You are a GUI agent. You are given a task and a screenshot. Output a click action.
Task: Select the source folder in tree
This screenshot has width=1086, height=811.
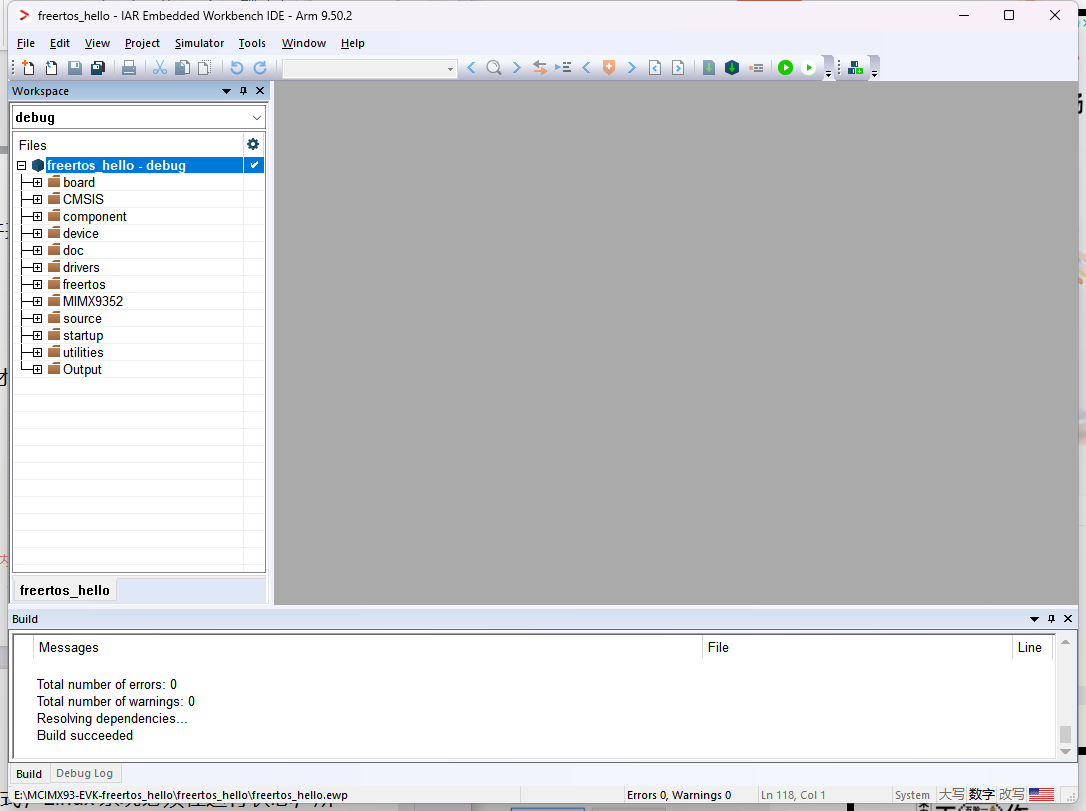pyautogui.click(x=82, y=318)
